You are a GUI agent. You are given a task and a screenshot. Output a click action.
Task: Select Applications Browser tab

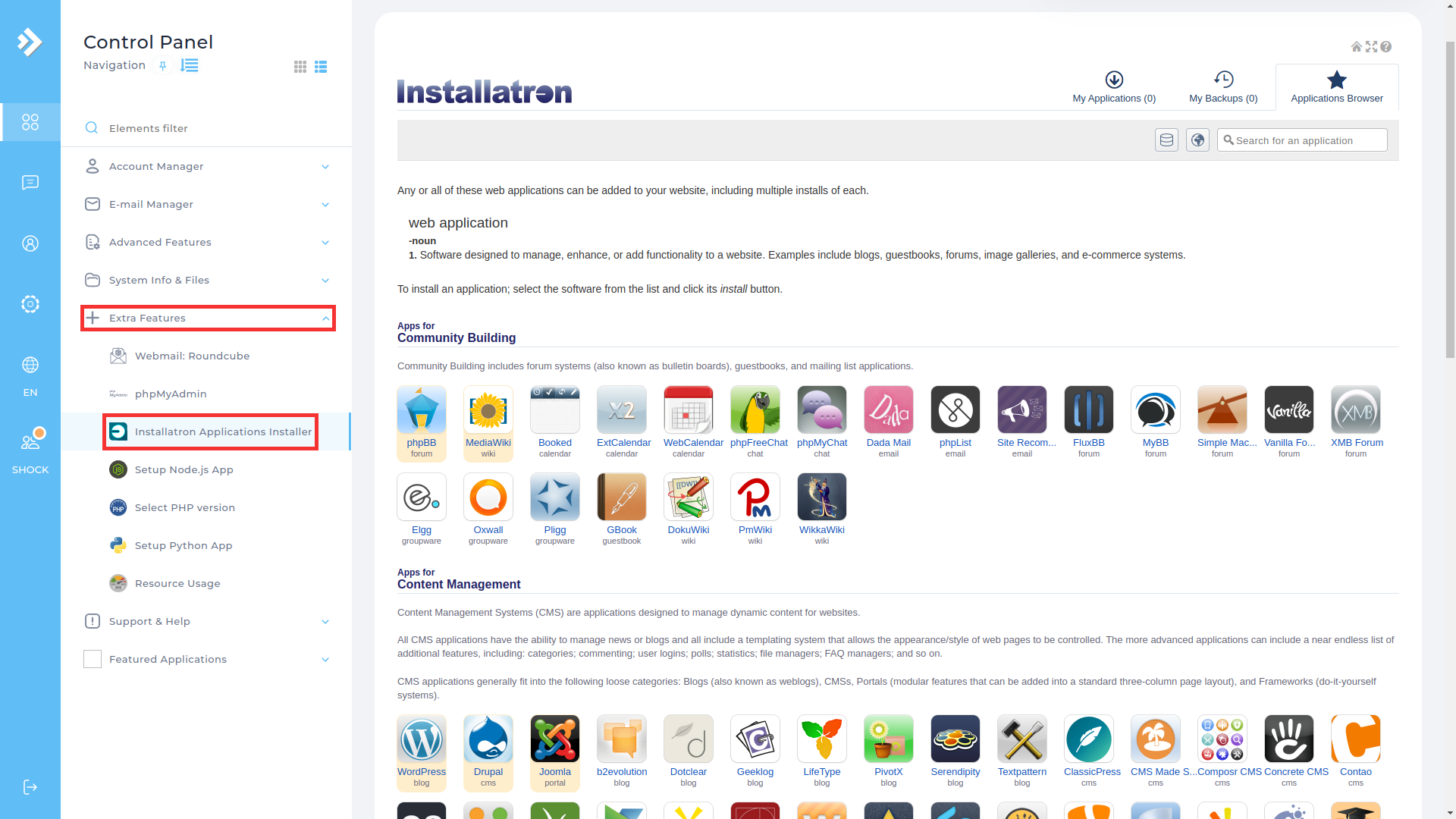click(x=1337, y=86)
